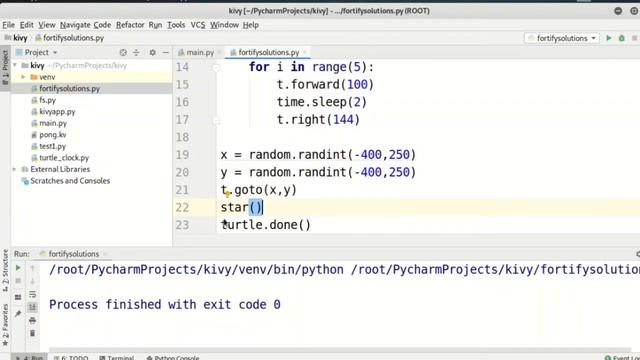Open the Window menu
The image size is (640, 360).
point(224,25)
